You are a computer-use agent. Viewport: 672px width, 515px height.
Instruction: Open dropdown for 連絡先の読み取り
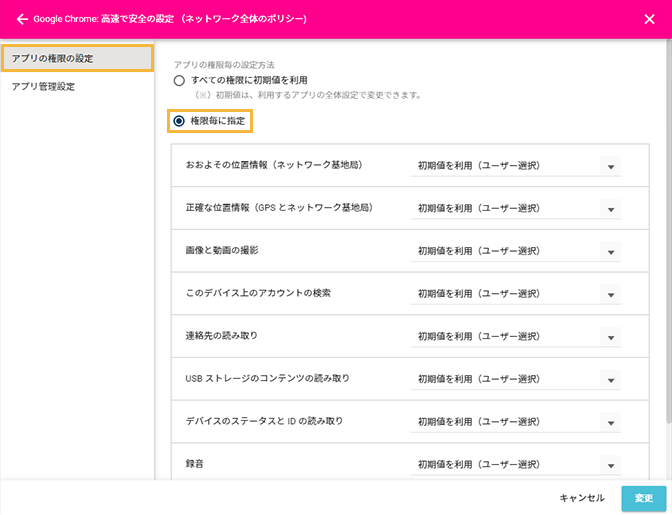click(516, 337)
